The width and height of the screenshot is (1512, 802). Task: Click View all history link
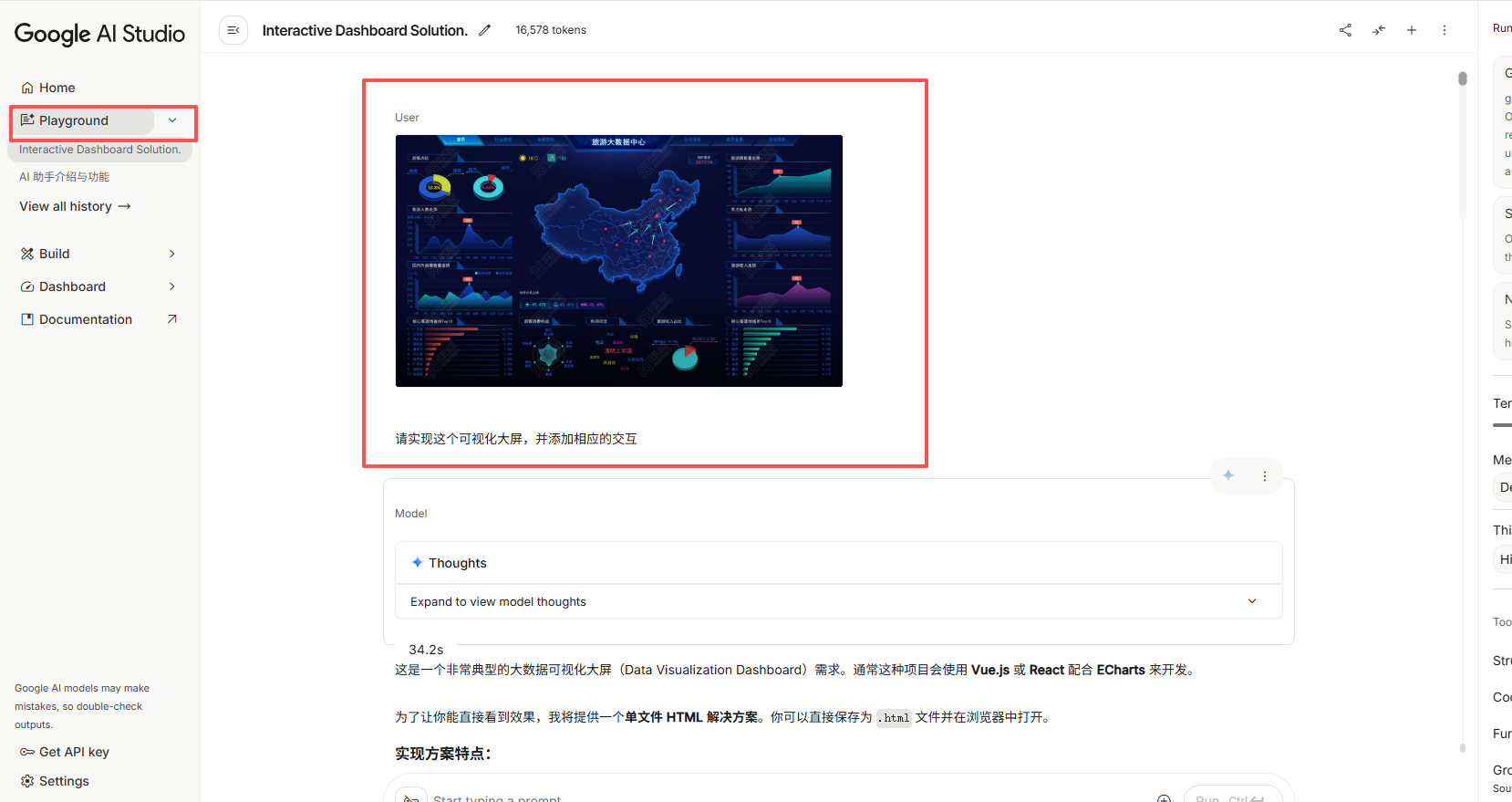click(x=75, y=206)
